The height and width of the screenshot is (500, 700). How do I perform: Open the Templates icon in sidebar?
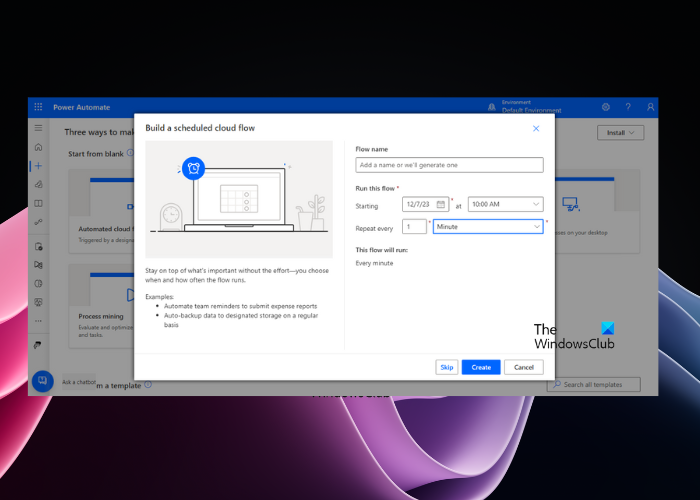(38, 184)
